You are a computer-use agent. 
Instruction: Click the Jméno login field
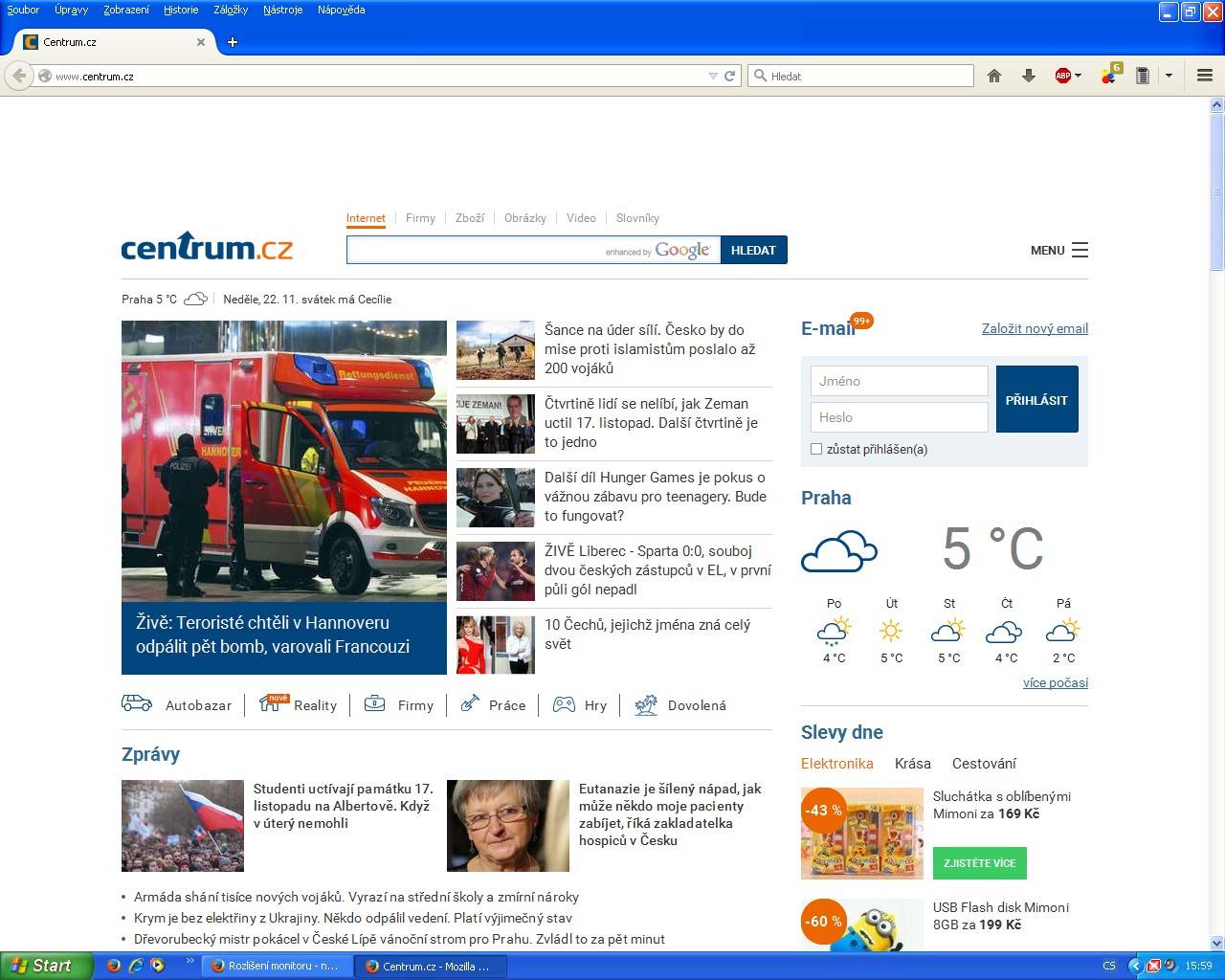coord(900,381)
